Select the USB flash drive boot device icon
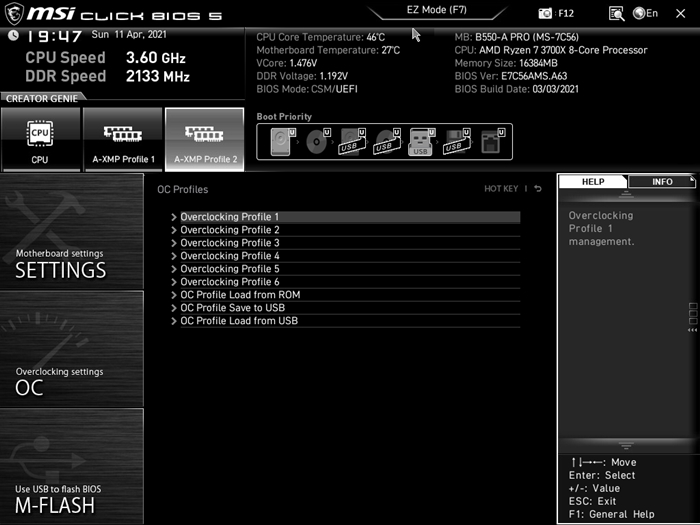 coord(420,142)
